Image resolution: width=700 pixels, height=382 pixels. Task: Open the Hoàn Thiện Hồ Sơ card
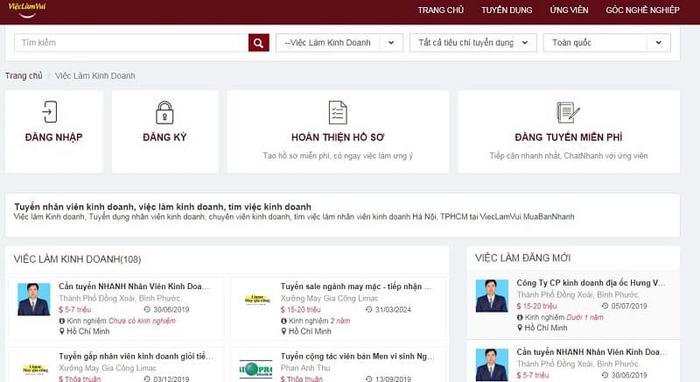click(x=338, y=132)
